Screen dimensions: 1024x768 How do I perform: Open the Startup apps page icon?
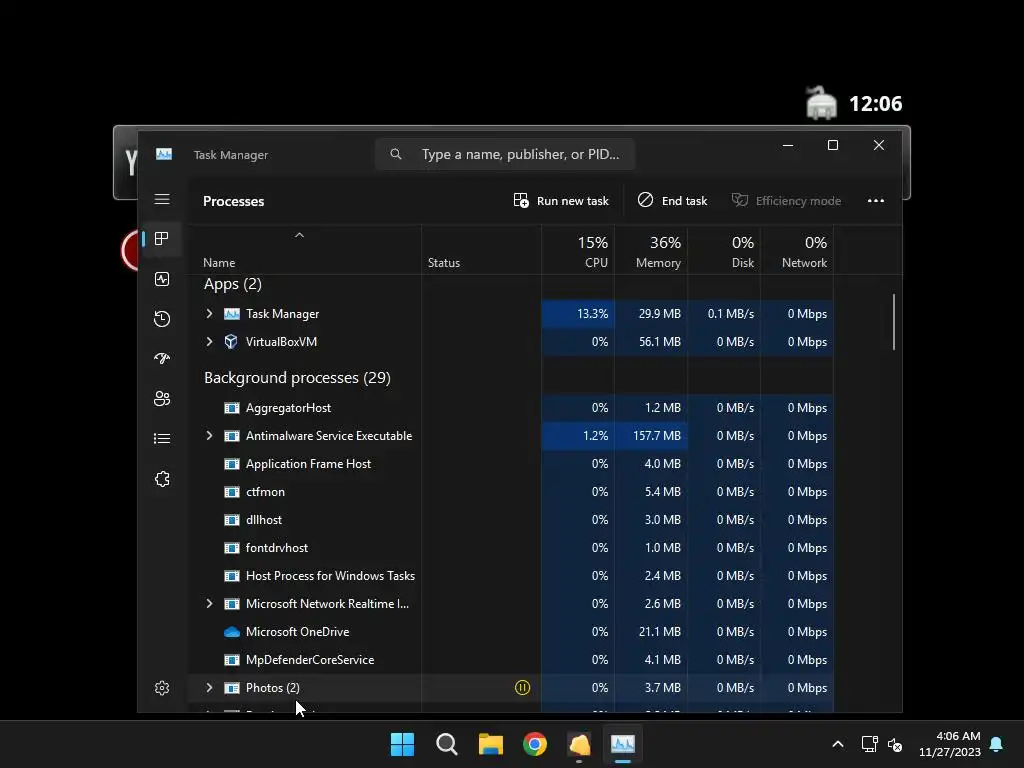pos(162,359)
